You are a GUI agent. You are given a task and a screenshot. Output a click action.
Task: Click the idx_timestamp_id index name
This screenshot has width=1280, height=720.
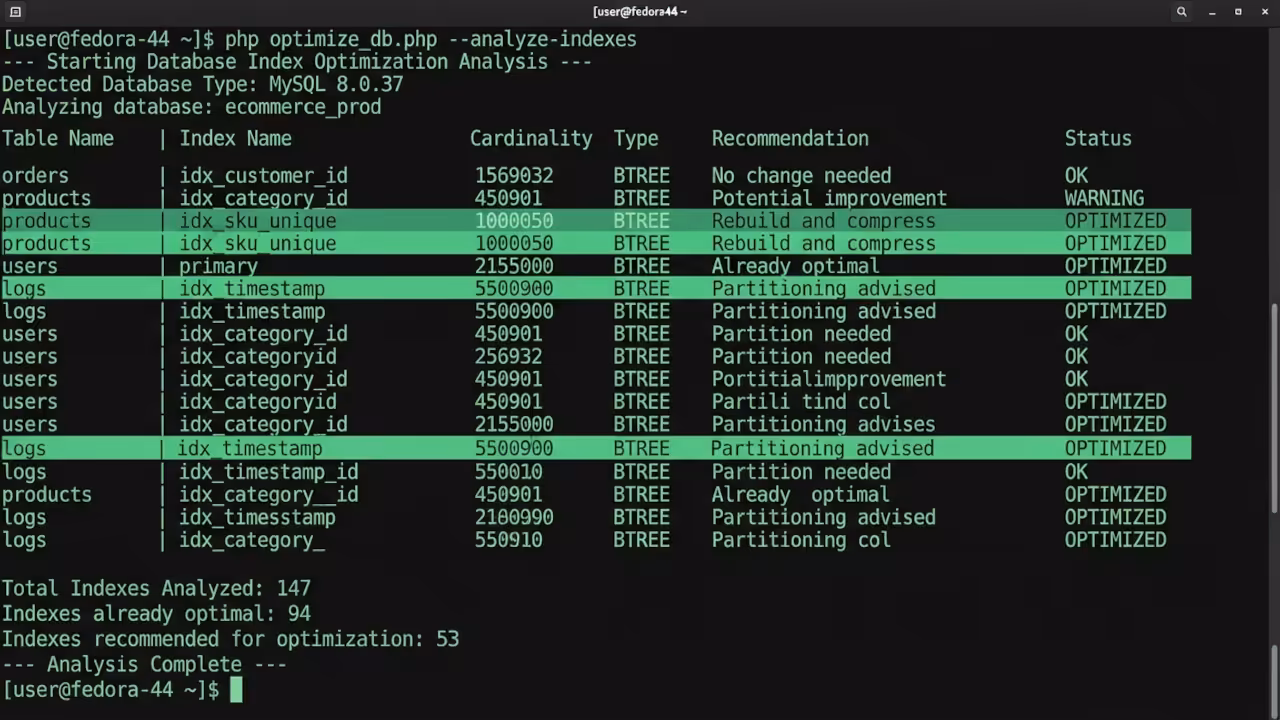(x=269, y=472)
